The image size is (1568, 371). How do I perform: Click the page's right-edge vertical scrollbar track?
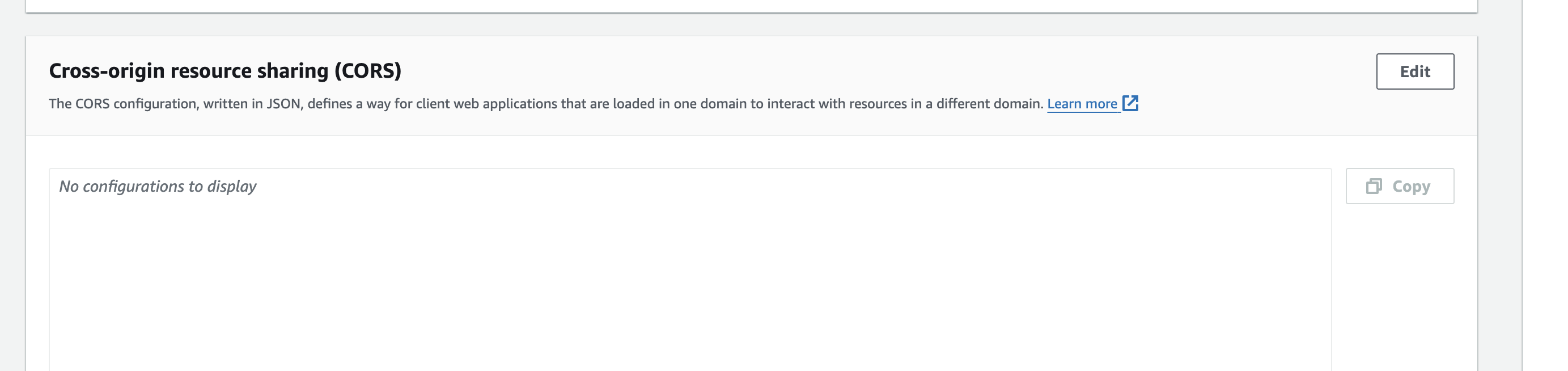[1545, 185]
